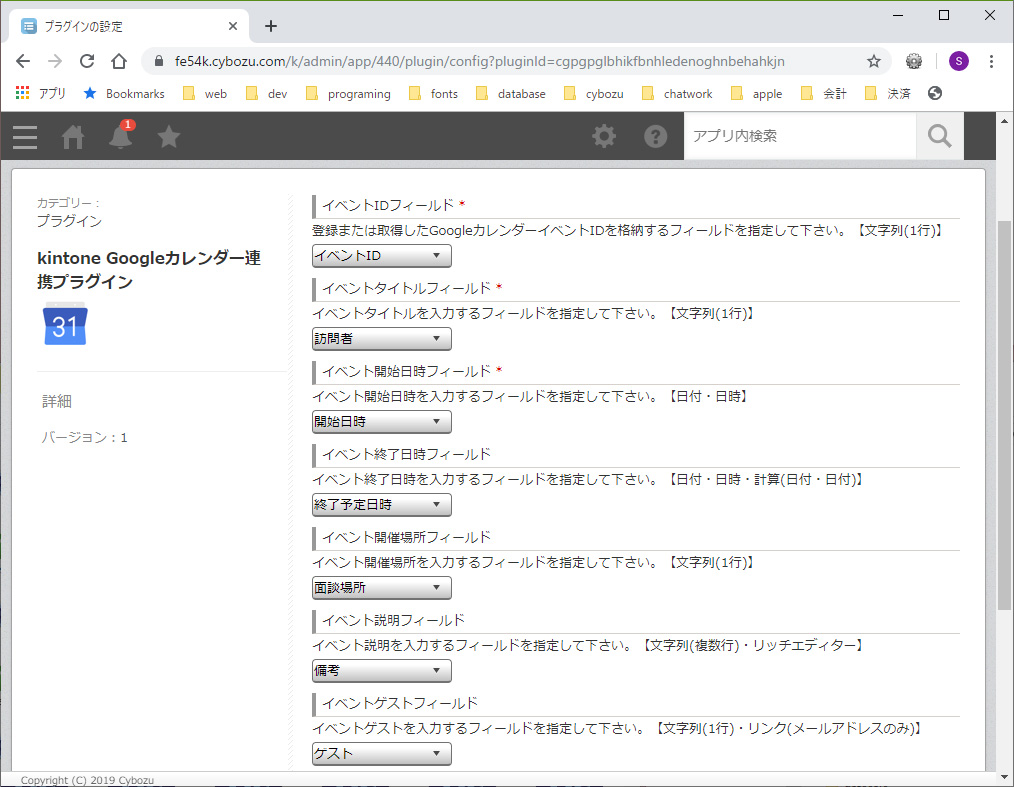Select the プラグインの設定 browser tab
Viewport: 1014px width, 787px height.
tap(129, 26)
